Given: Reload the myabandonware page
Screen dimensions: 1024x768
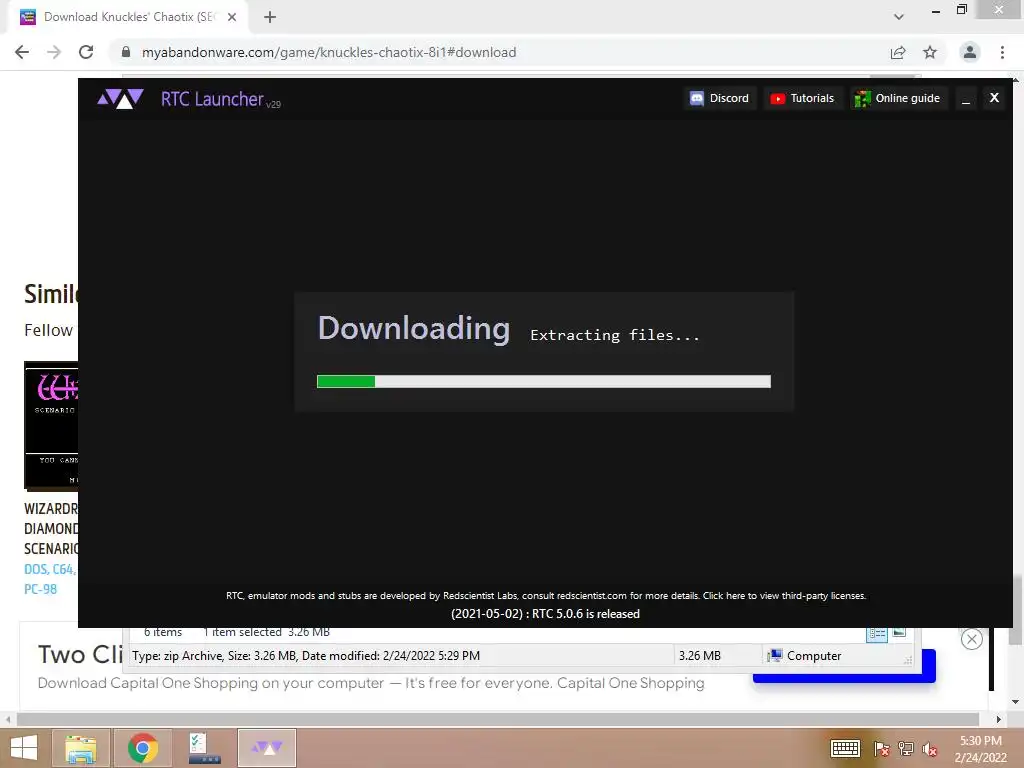Looking at the screenshot, I should click(x=86, y=52).
